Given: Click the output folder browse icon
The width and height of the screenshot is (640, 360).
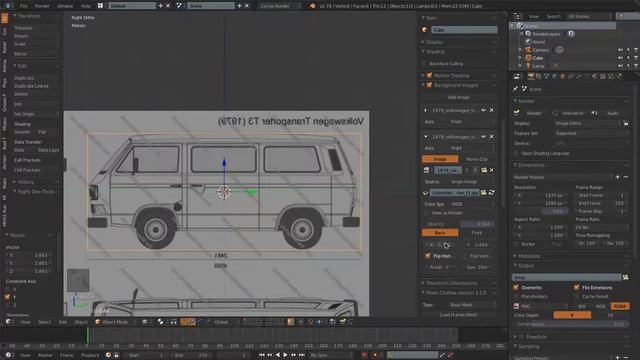Looking at the screenshot, I should (625, 278).
